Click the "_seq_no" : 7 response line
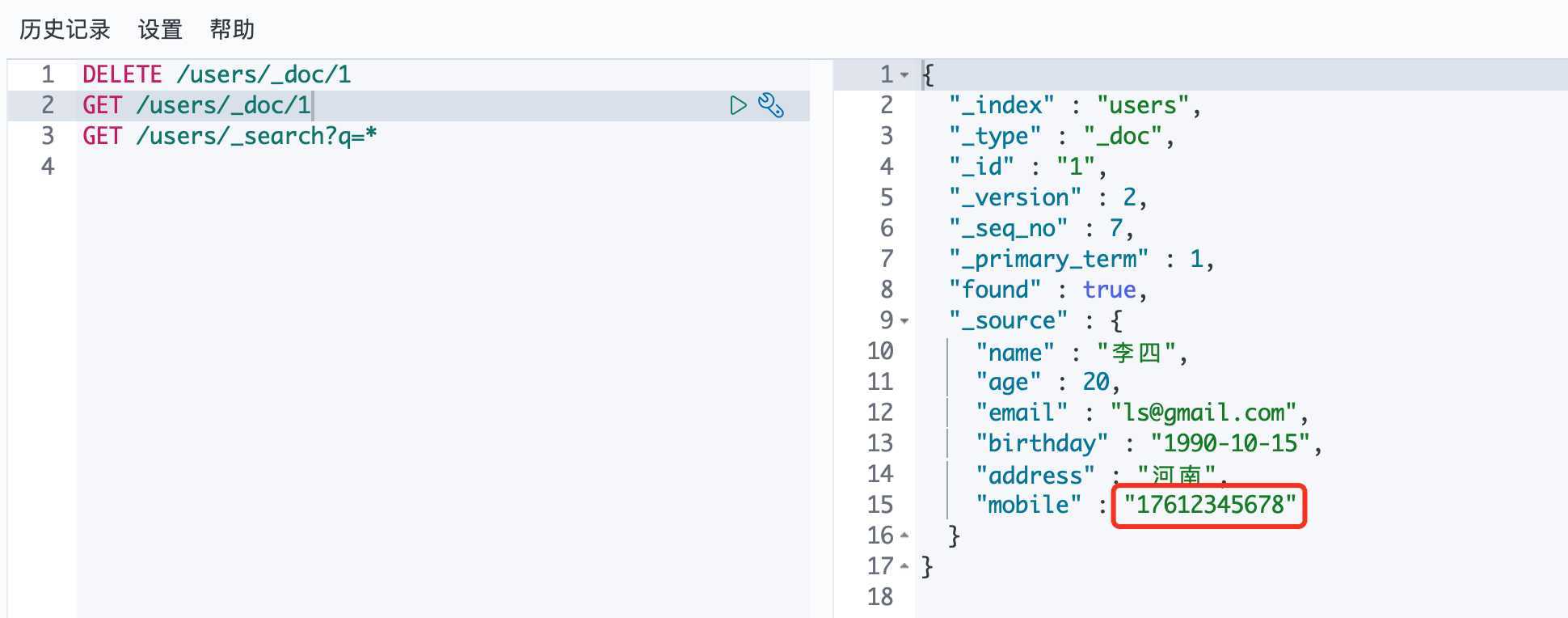This screenshot has width=1568, height=618. pos(1041,228)
